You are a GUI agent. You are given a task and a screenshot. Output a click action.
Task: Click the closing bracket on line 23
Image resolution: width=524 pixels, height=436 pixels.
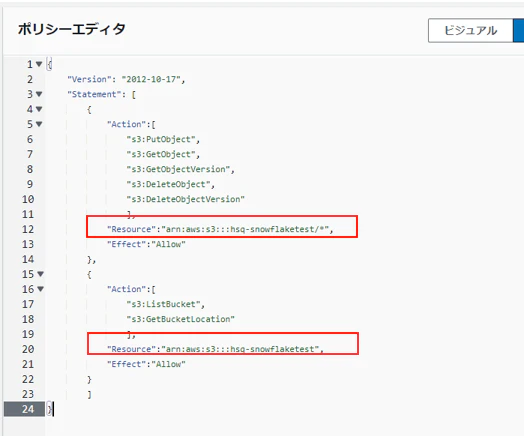(89, 394)
